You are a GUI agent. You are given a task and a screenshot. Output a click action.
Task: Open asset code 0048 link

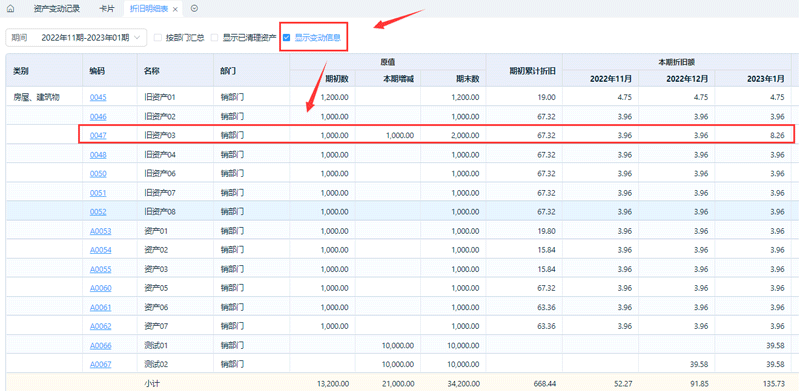(x=98, y=155)
